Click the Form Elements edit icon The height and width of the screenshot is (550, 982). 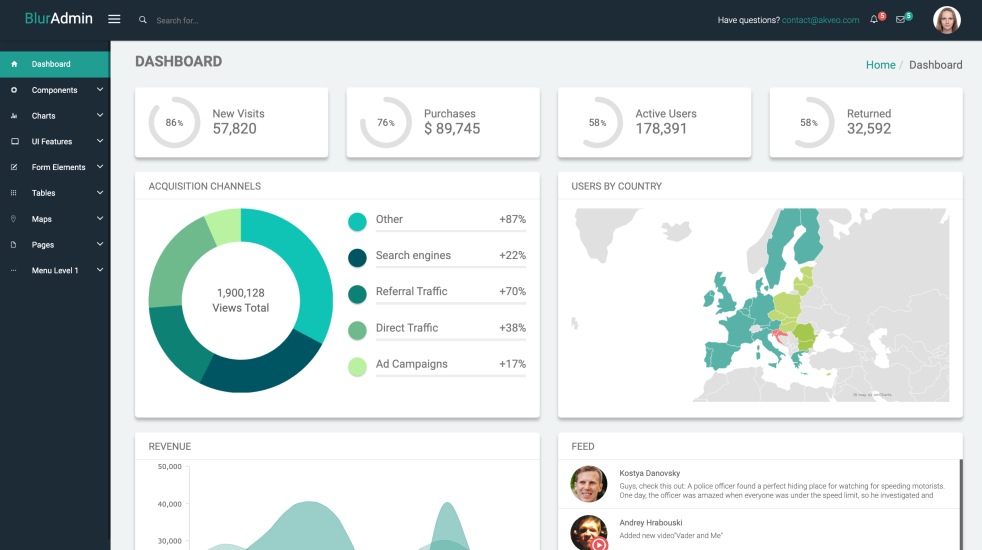(x=14, y=167)
